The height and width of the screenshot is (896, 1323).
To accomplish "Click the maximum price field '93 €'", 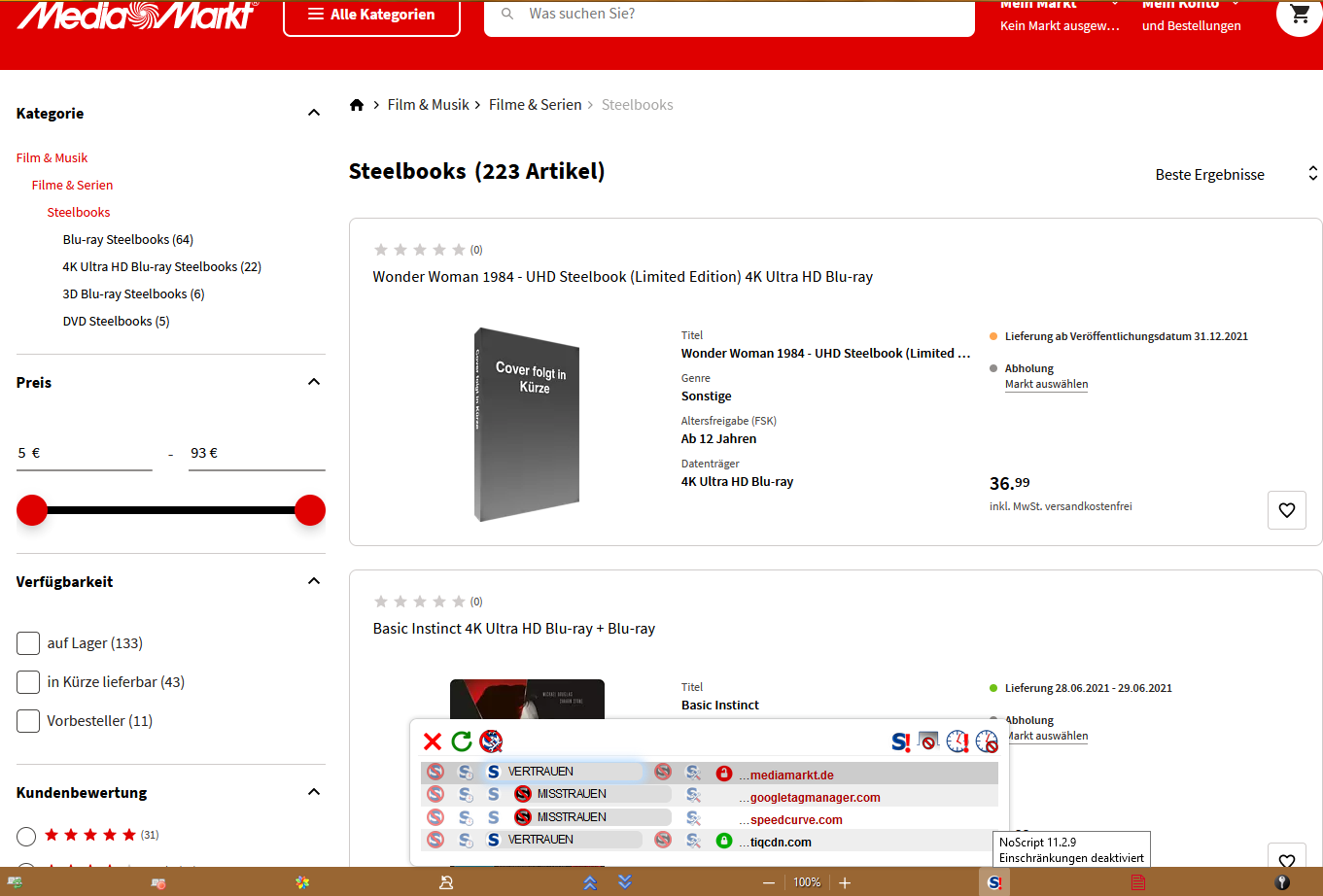I will tap(258, 453).
